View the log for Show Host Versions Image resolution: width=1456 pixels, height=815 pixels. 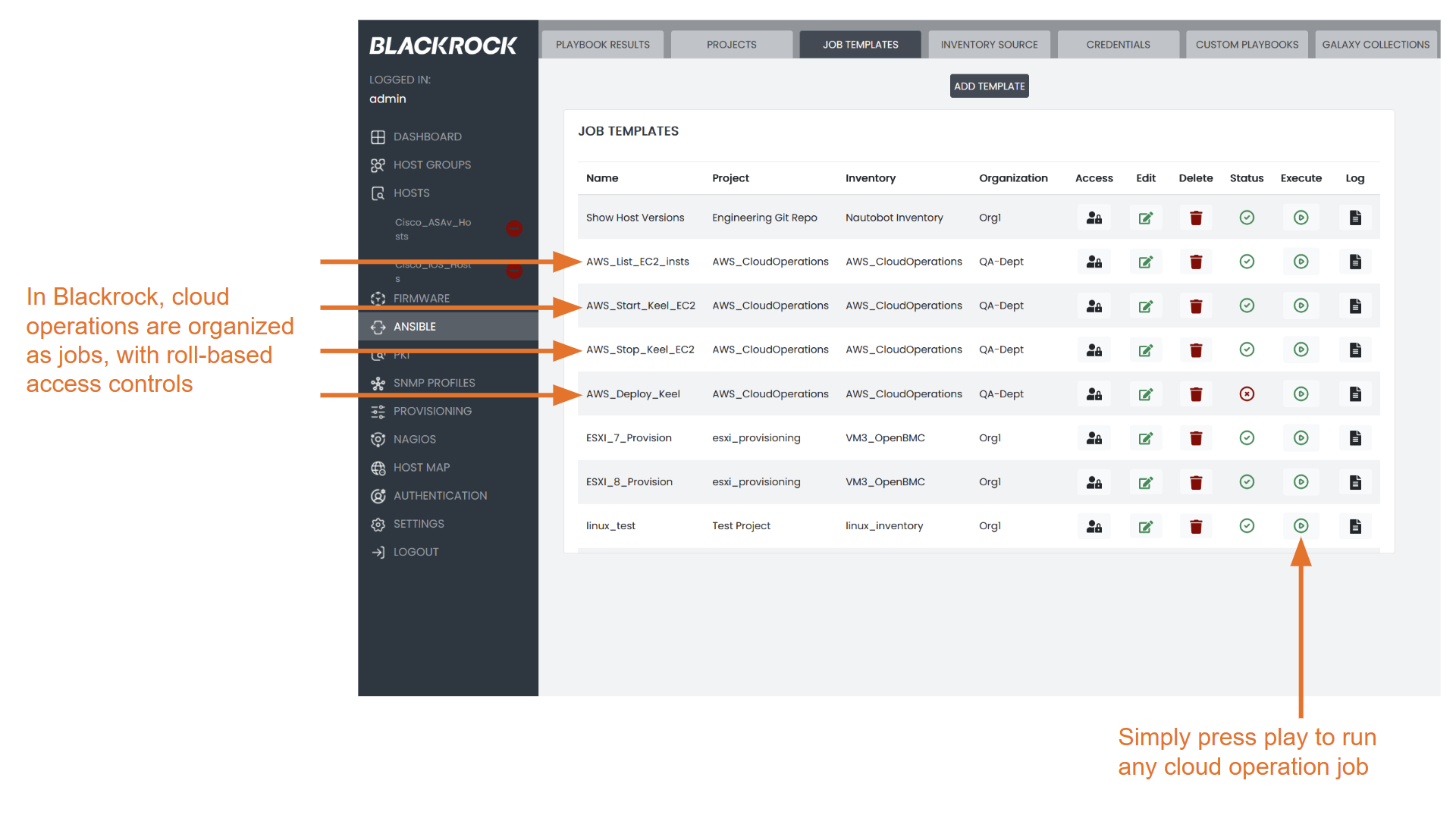click(1355, 218)
